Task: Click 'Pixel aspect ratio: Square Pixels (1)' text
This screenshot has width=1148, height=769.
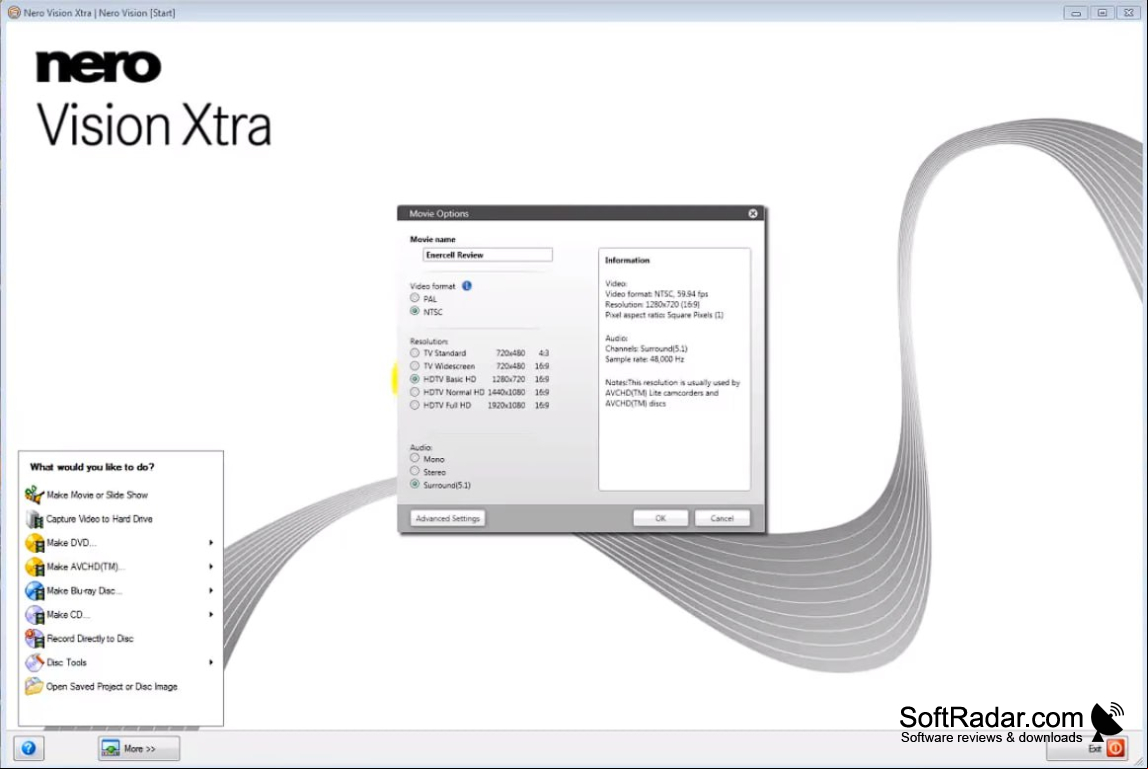Action: [664, 315]
